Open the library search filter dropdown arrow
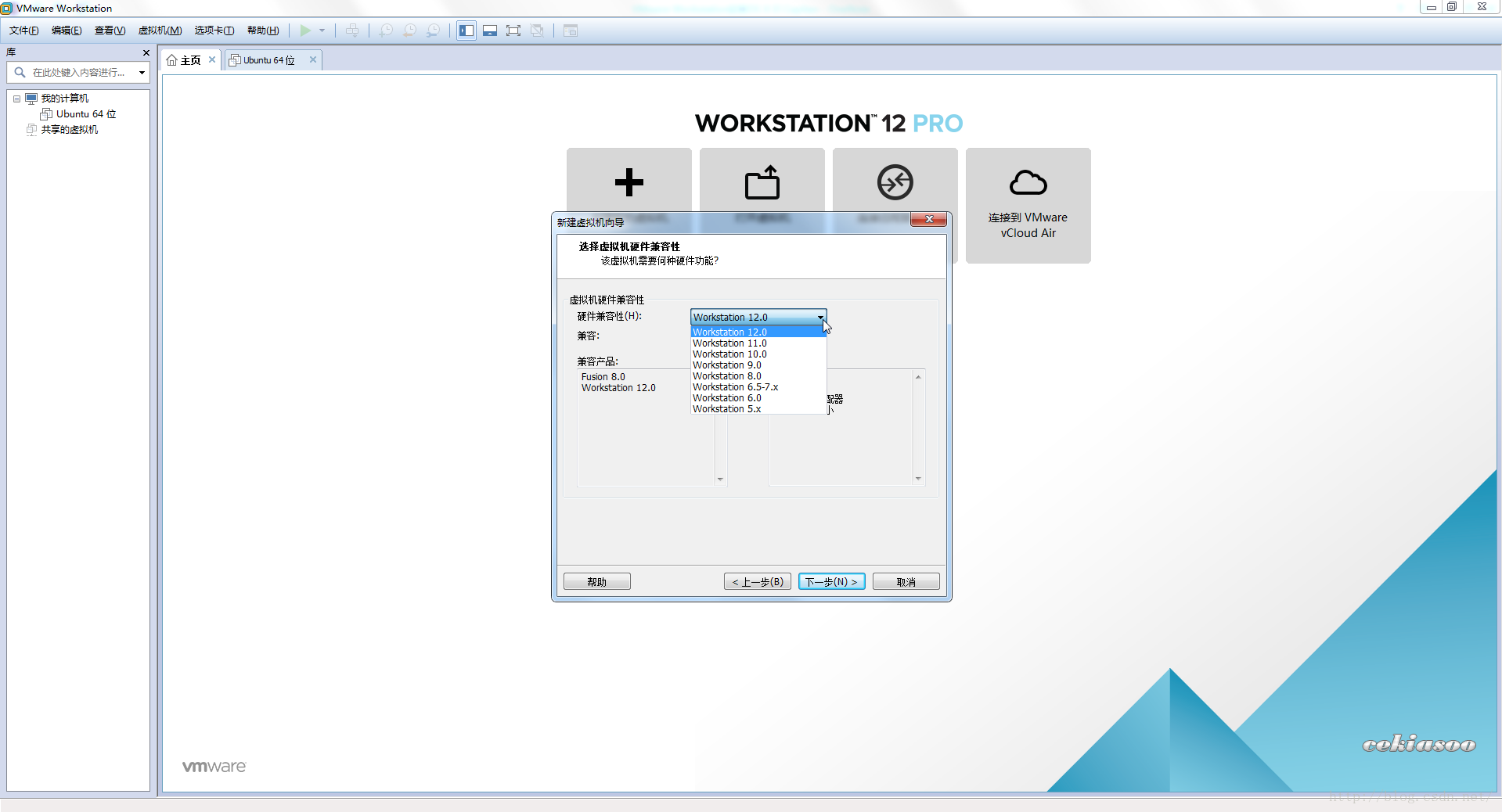 tap(142, 73)
